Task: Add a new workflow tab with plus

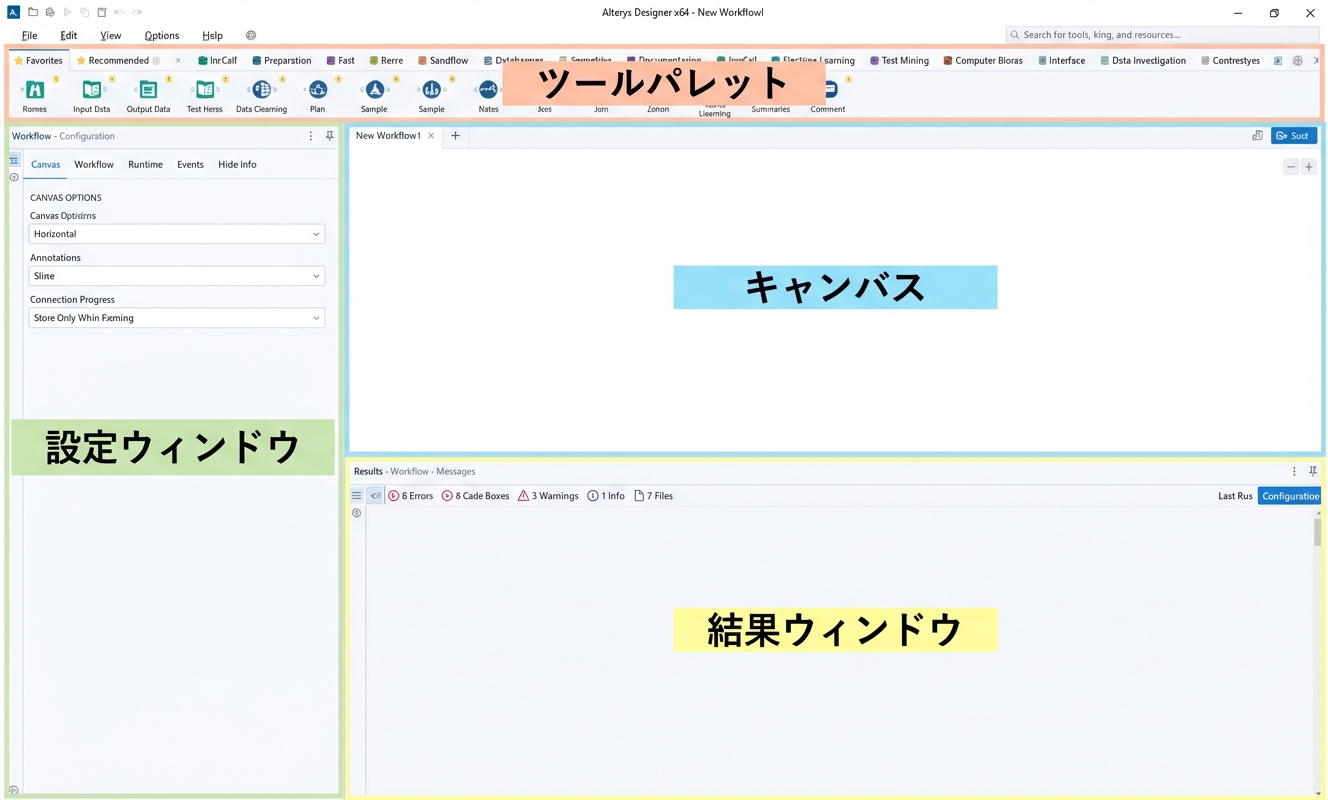Action: click(x=455, y=136)
